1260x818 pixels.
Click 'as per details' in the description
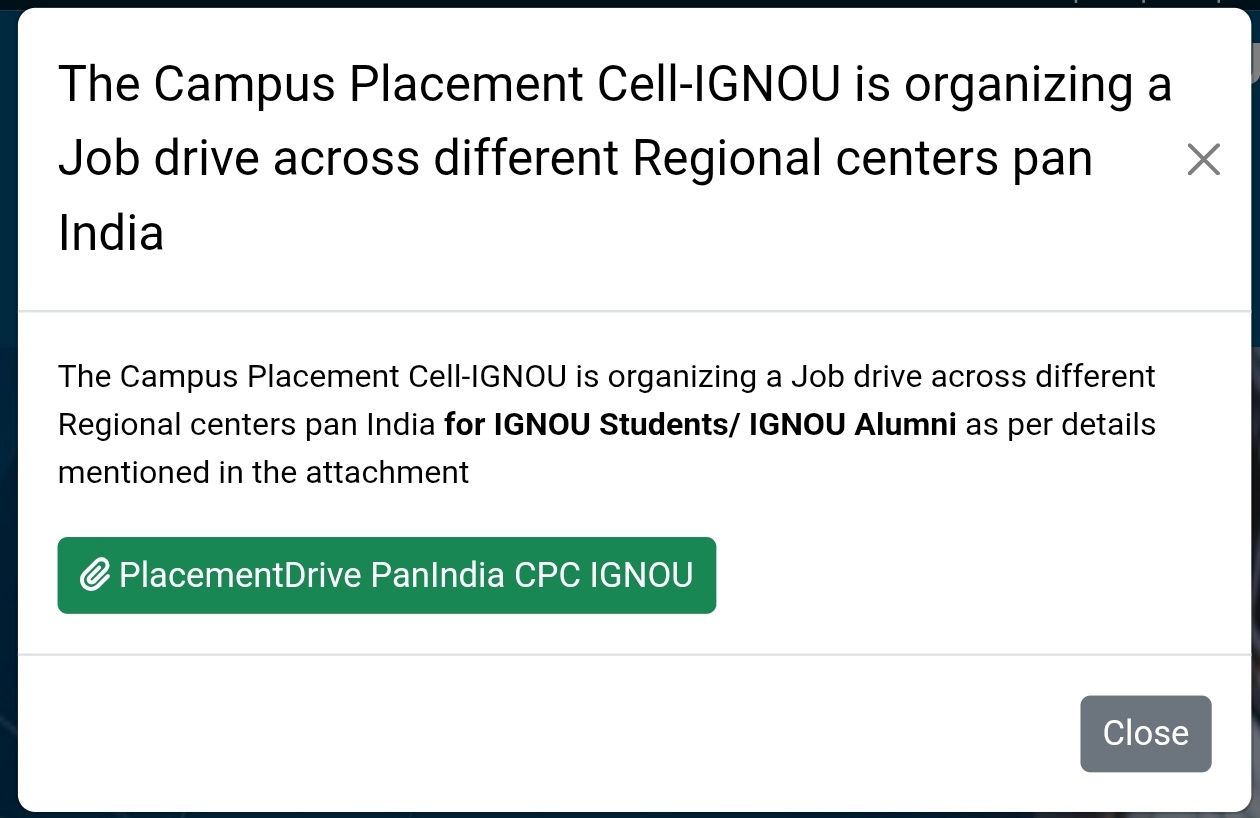click(x=1060, y=425)
